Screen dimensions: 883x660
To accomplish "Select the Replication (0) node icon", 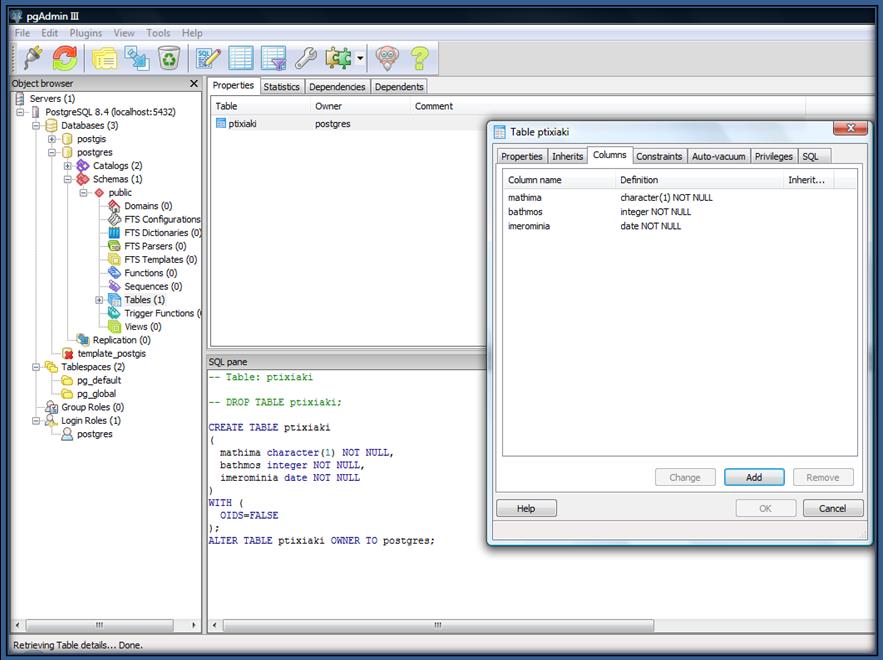I will coord(83,340).
